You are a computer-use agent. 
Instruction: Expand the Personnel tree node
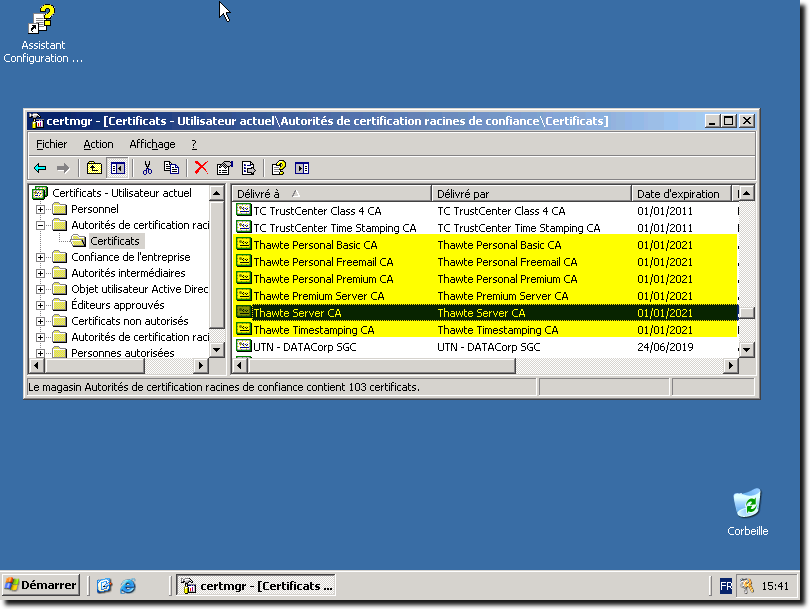(40, 209)
